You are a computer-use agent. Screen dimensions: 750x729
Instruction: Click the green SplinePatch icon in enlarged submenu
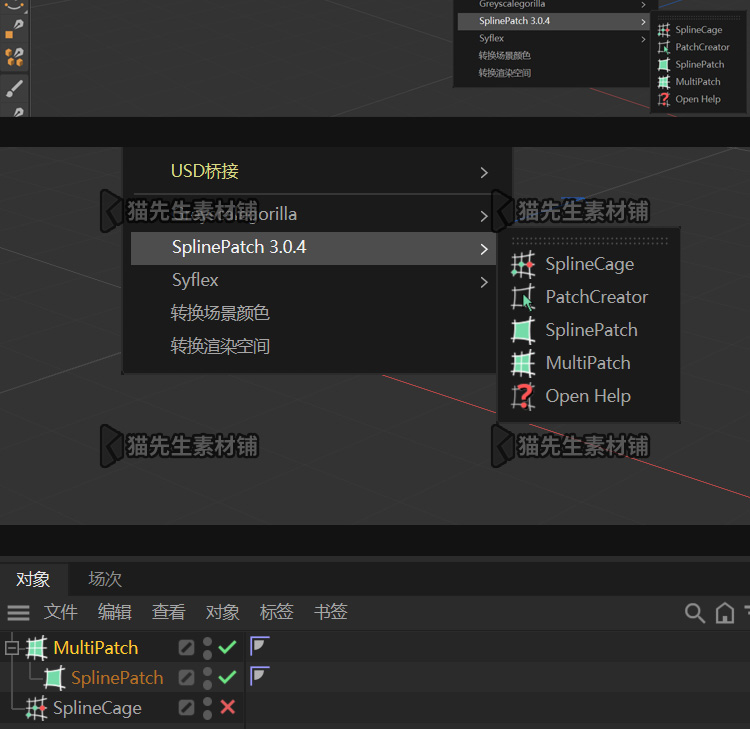(x=523, y=330)
